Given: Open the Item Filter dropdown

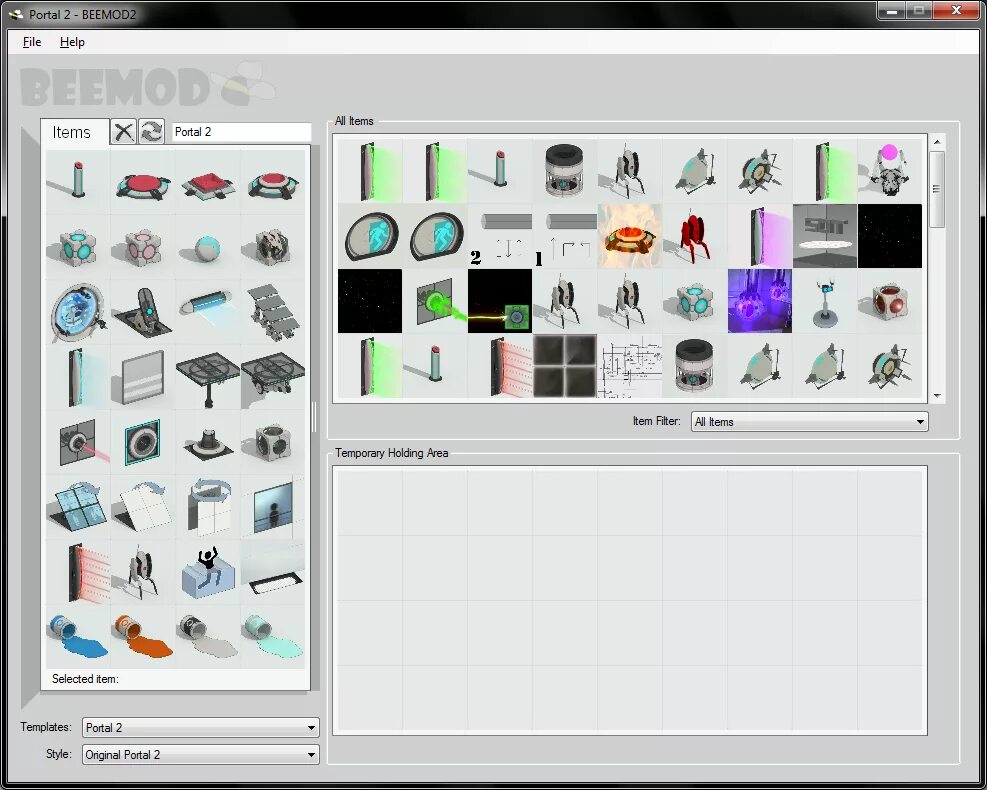Looking at the screenshot, I should [x=809, y=422].
